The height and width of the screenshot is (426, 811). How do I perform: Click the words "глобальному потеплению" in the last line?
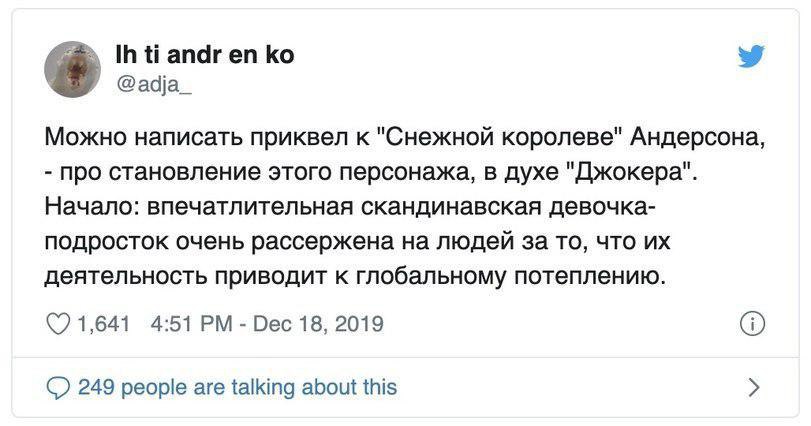click(x=510, y=278)
